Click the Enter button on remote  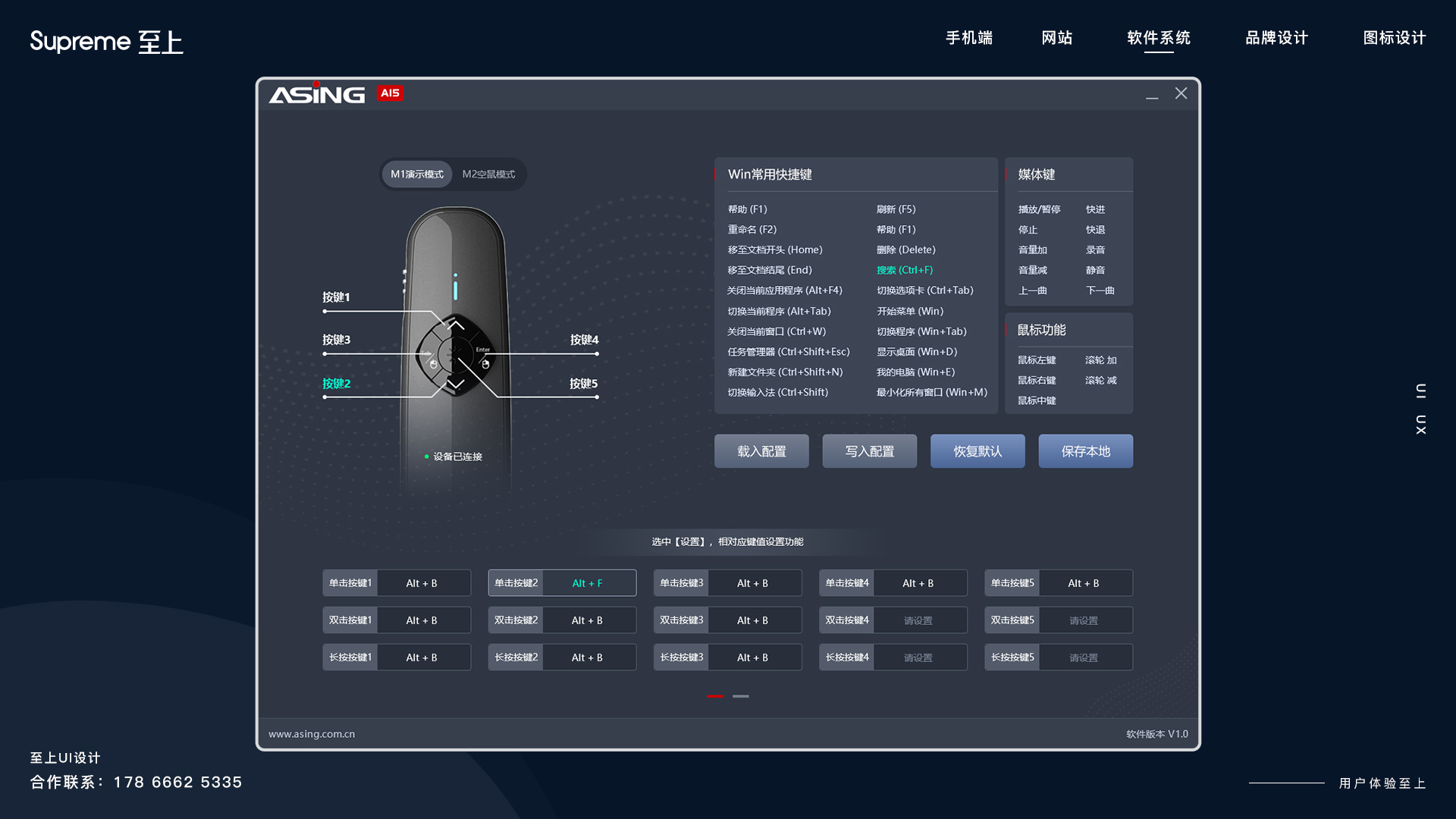(483, 350)
